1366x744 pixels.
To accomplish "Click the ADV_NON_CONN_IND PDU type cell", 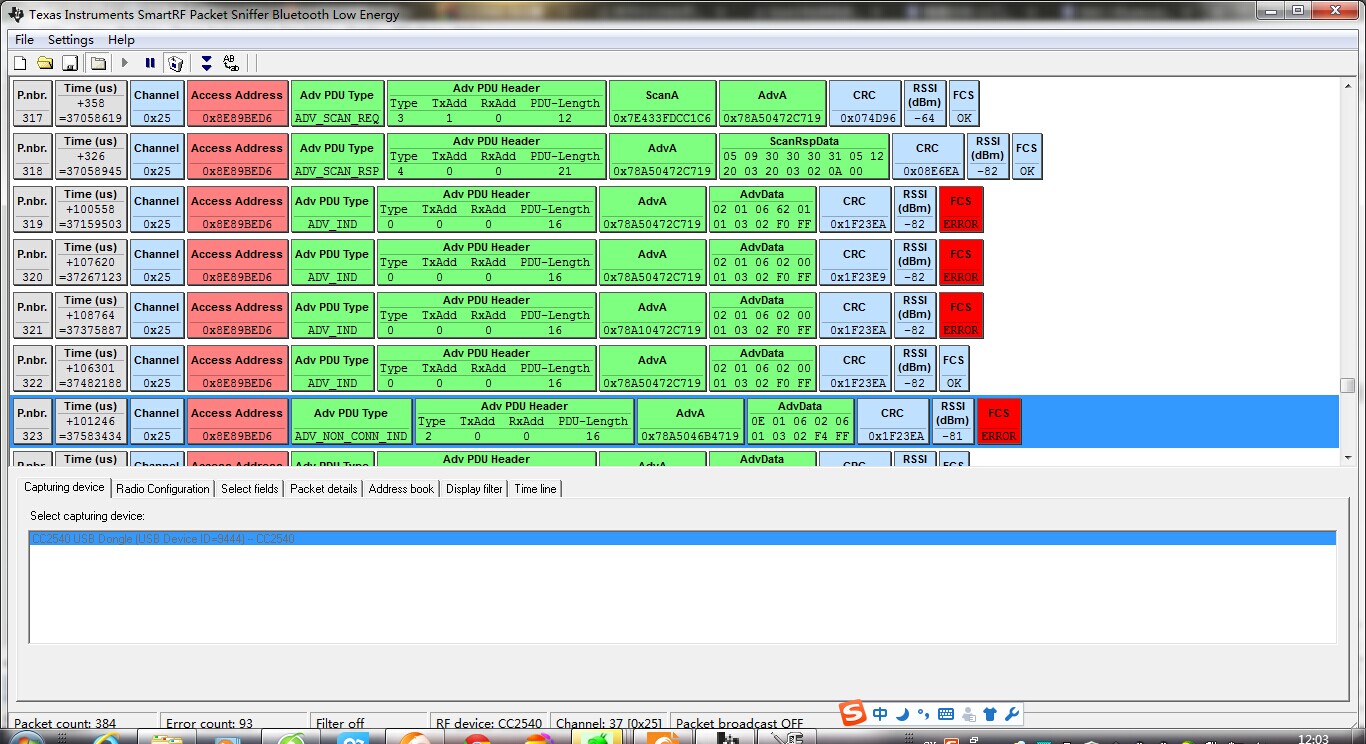I will tap(351, 421).
